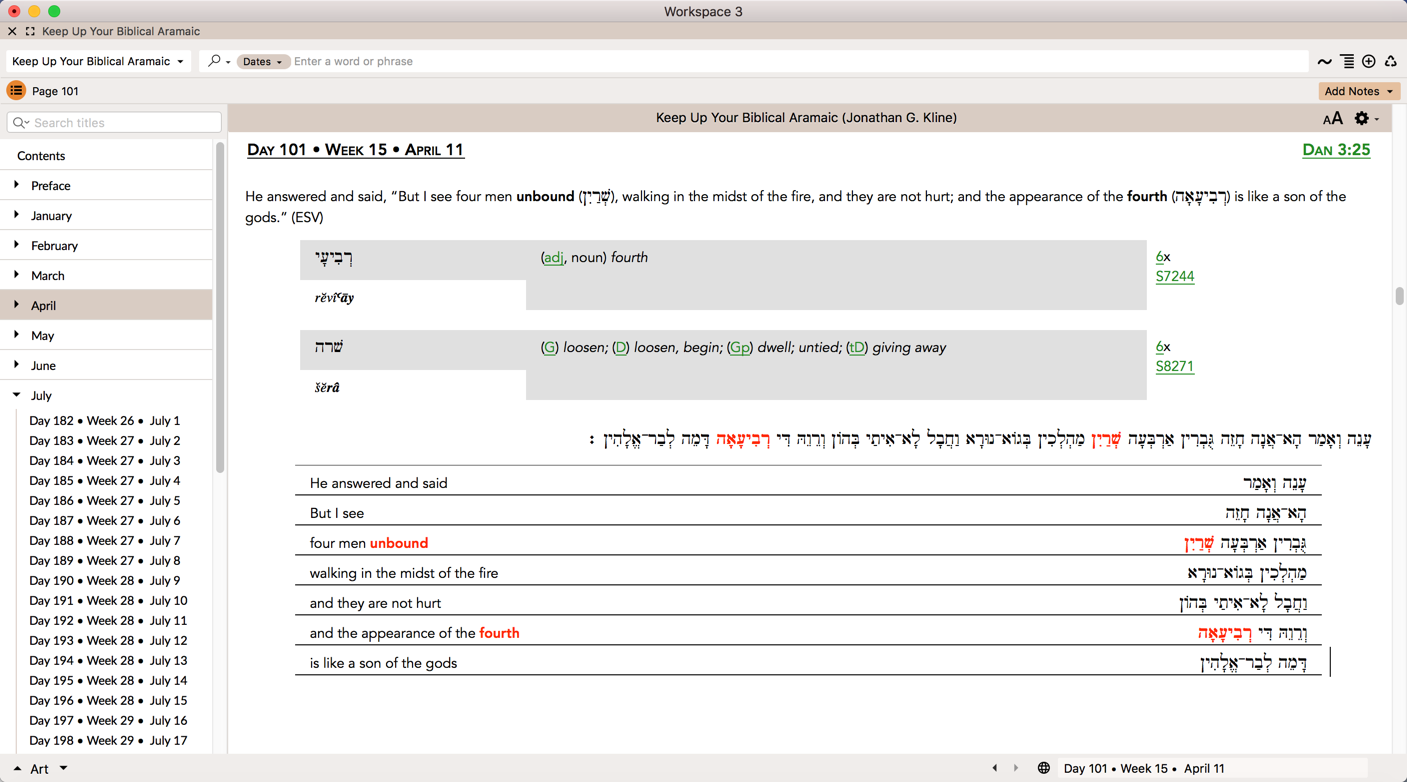Expand the January section

[16, 215]
